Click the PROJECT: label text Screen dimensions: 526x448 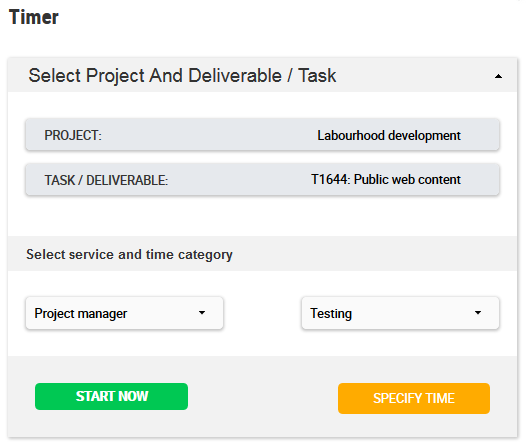tap(73, 136)
